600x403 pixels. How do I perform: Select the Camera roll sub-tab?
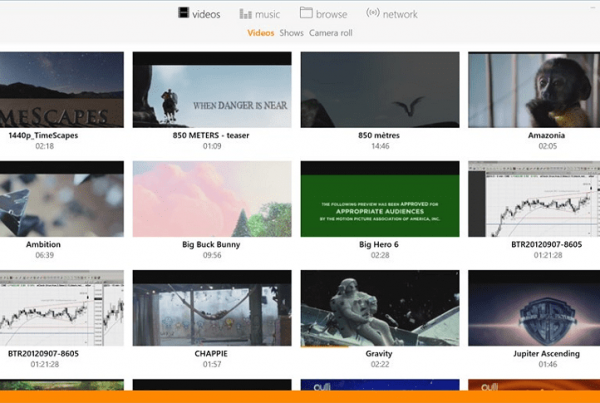click(x=331, y=33)
